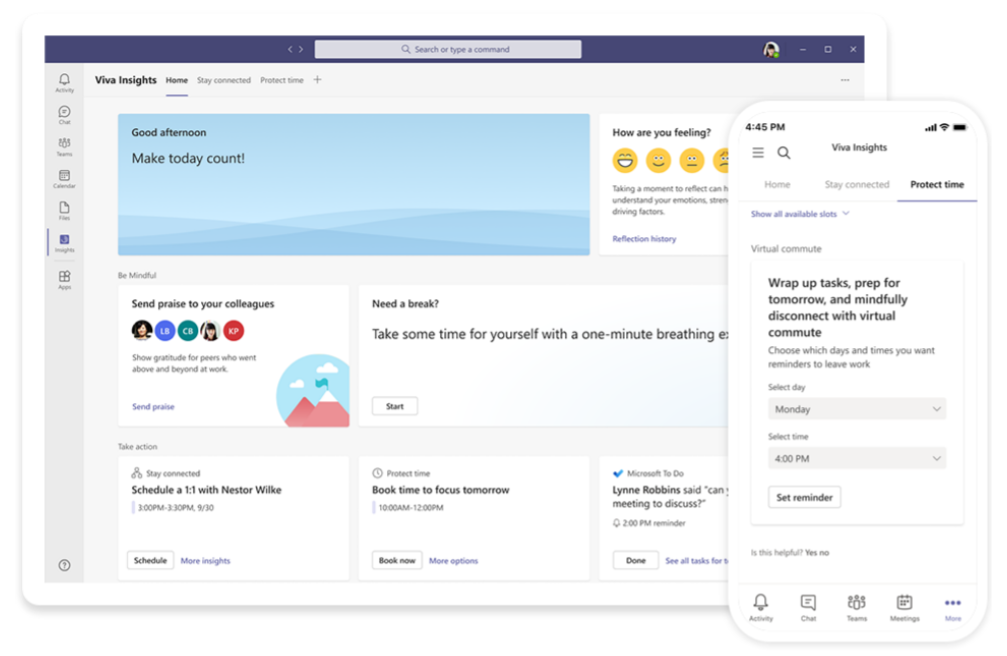The width and height of the screenshot is (1007, 656).
Task: Click the search or command box
Action: point(448,49)
